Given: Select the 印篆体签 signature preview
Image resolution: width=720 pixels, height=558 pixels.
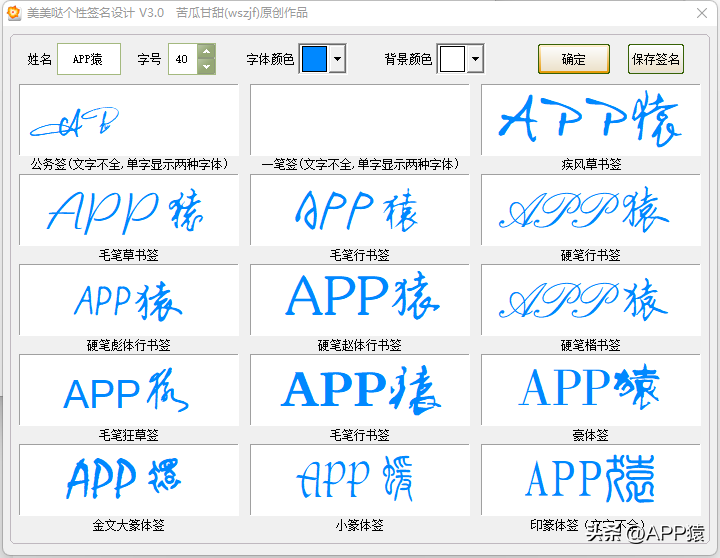Looking at the screenshot, I should (x=591, y=480).
